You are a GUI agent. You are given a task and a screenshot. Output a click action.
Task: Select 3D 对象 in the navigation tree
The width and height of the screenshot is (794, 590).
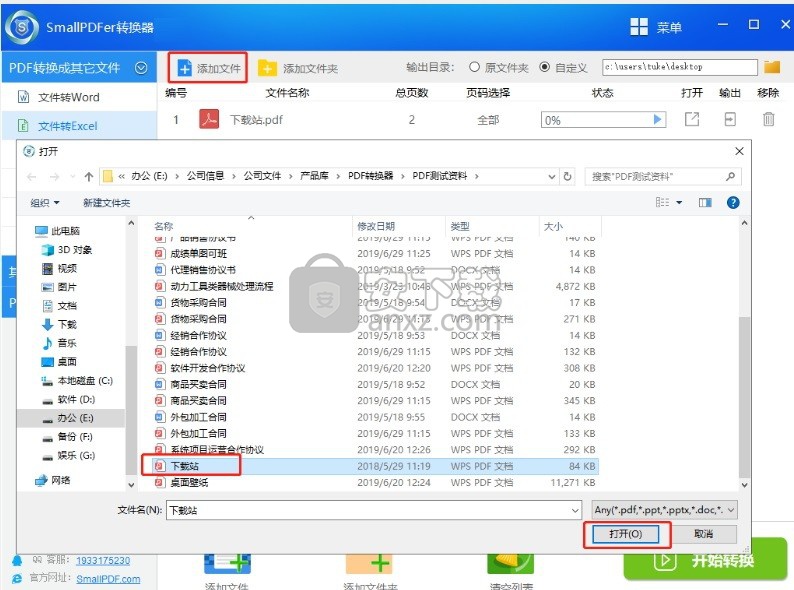67,250
